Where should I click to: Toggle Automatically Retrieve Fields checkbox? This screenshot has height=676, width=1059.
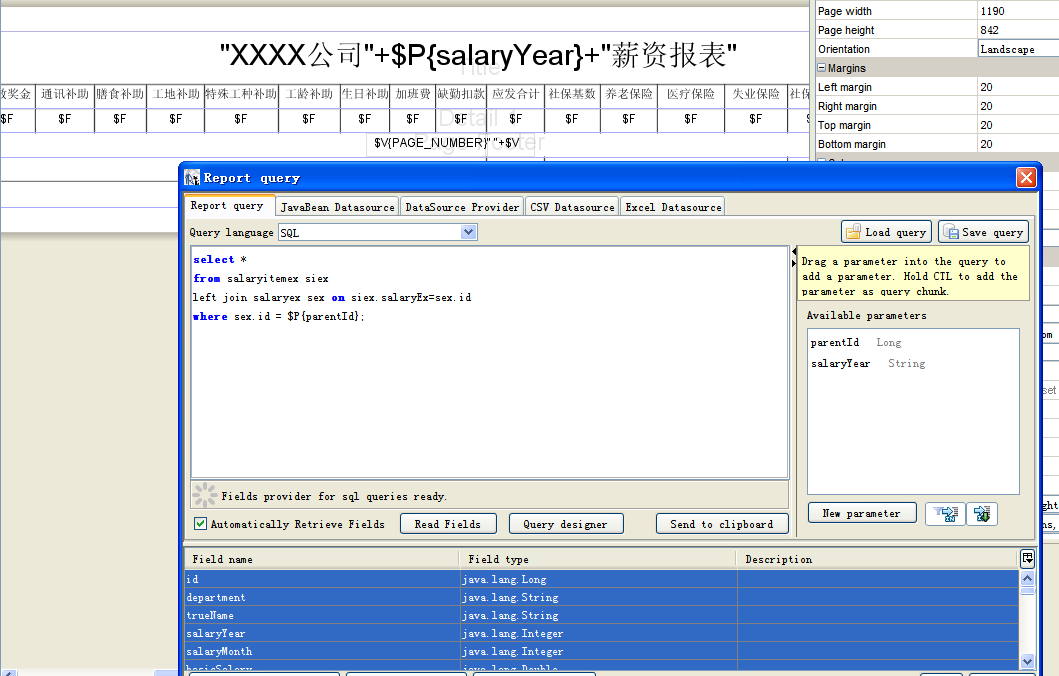[x=201, y=524]
